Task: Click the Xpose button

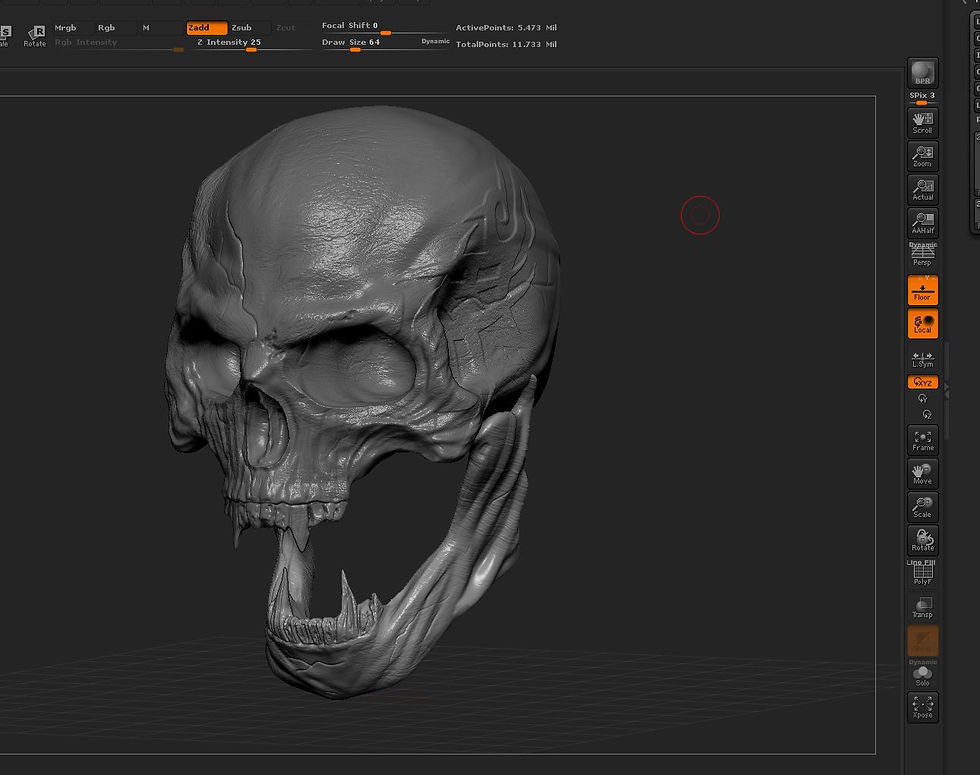Action: (922, 707)
